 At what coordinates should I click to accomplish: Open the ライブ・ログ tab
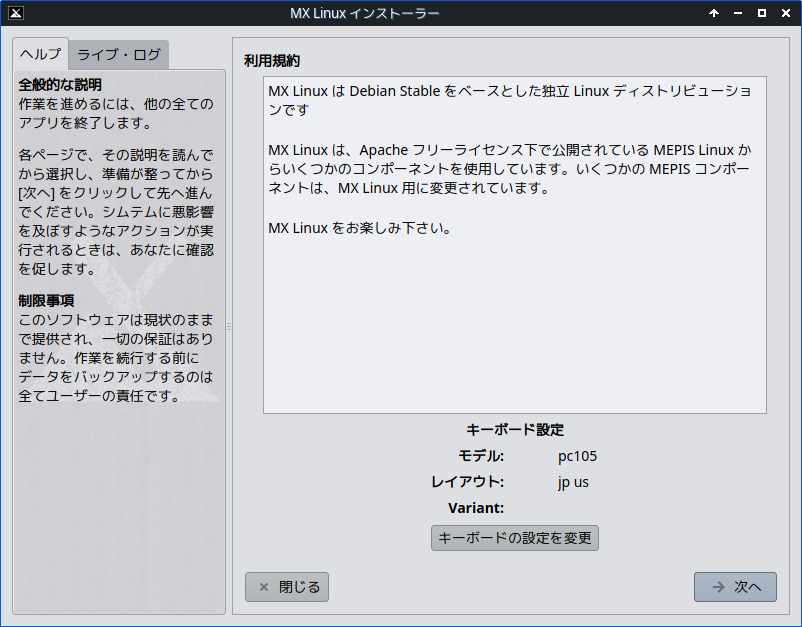click(118, 54)
